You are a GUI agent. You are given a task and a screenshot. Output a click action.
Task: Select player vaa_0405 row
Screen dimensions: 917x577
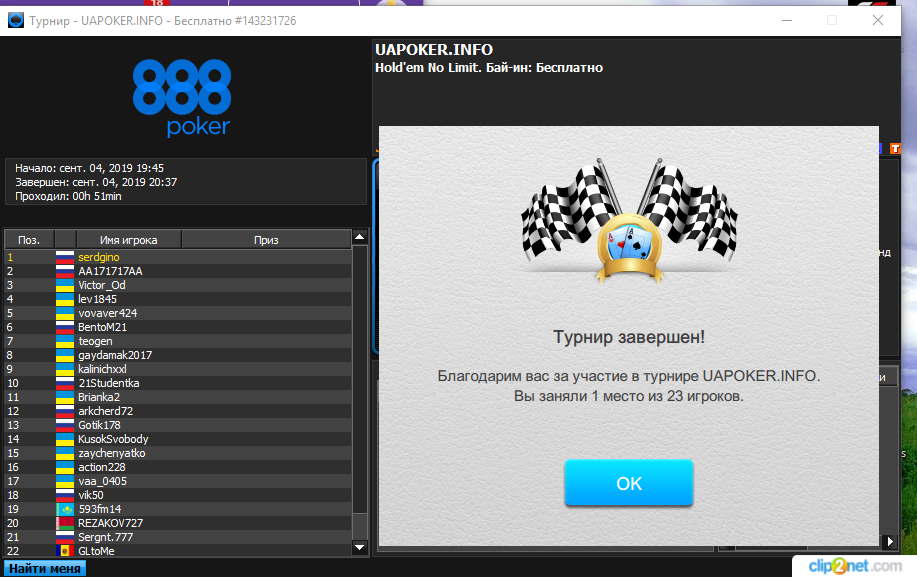pos(178,482)
